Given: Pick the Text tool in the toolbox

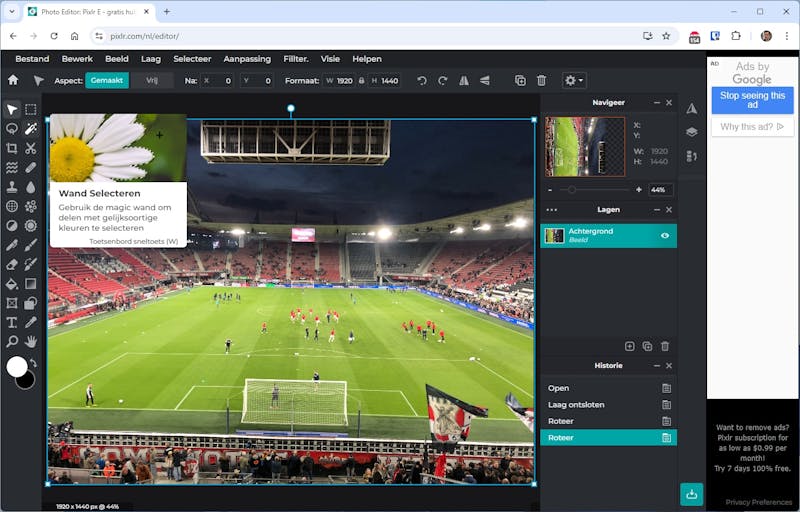Looking at the screenshot, I should (12, 322).
